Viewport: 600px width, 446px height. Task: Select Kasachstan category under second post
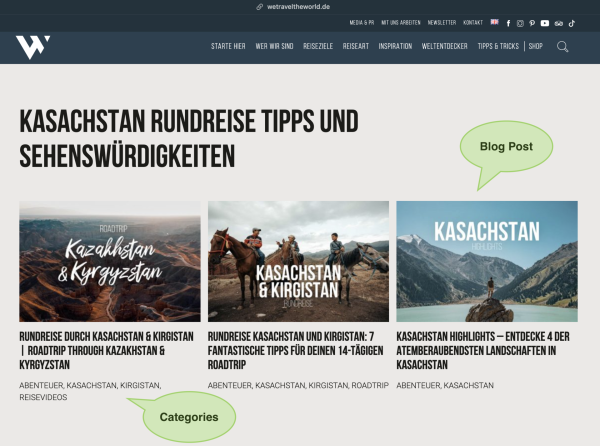point(280,385)
